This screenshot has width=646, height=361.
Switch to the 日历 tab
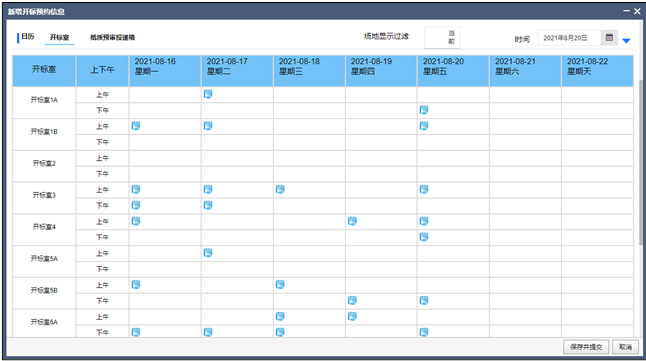coord(28,37)
